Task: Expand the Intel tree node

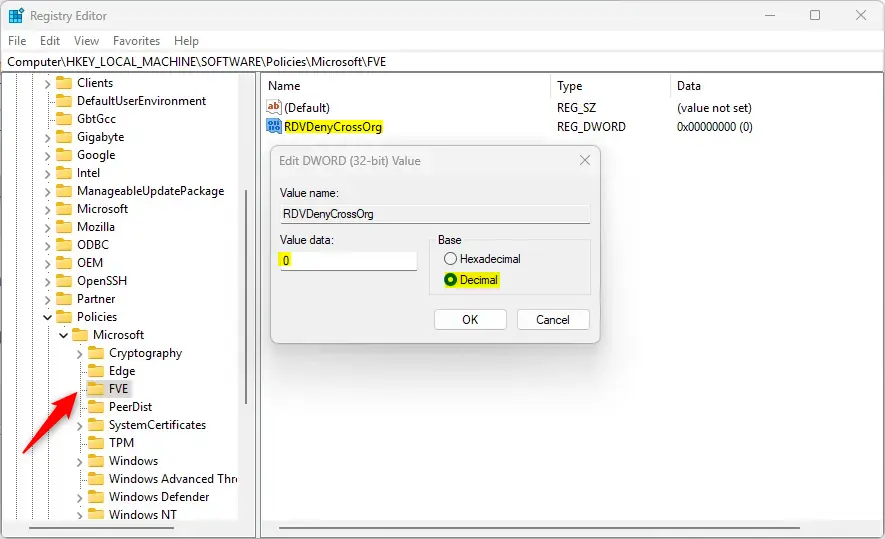Action: (47, 174)
